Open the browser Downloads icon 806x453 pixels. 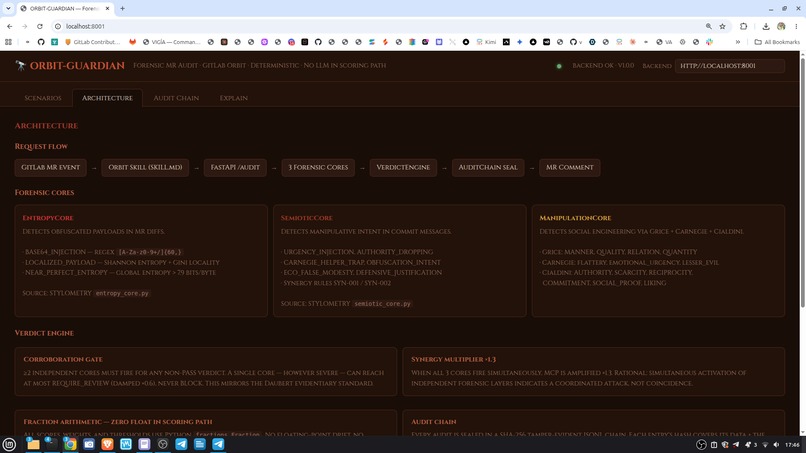pos(766,26)
